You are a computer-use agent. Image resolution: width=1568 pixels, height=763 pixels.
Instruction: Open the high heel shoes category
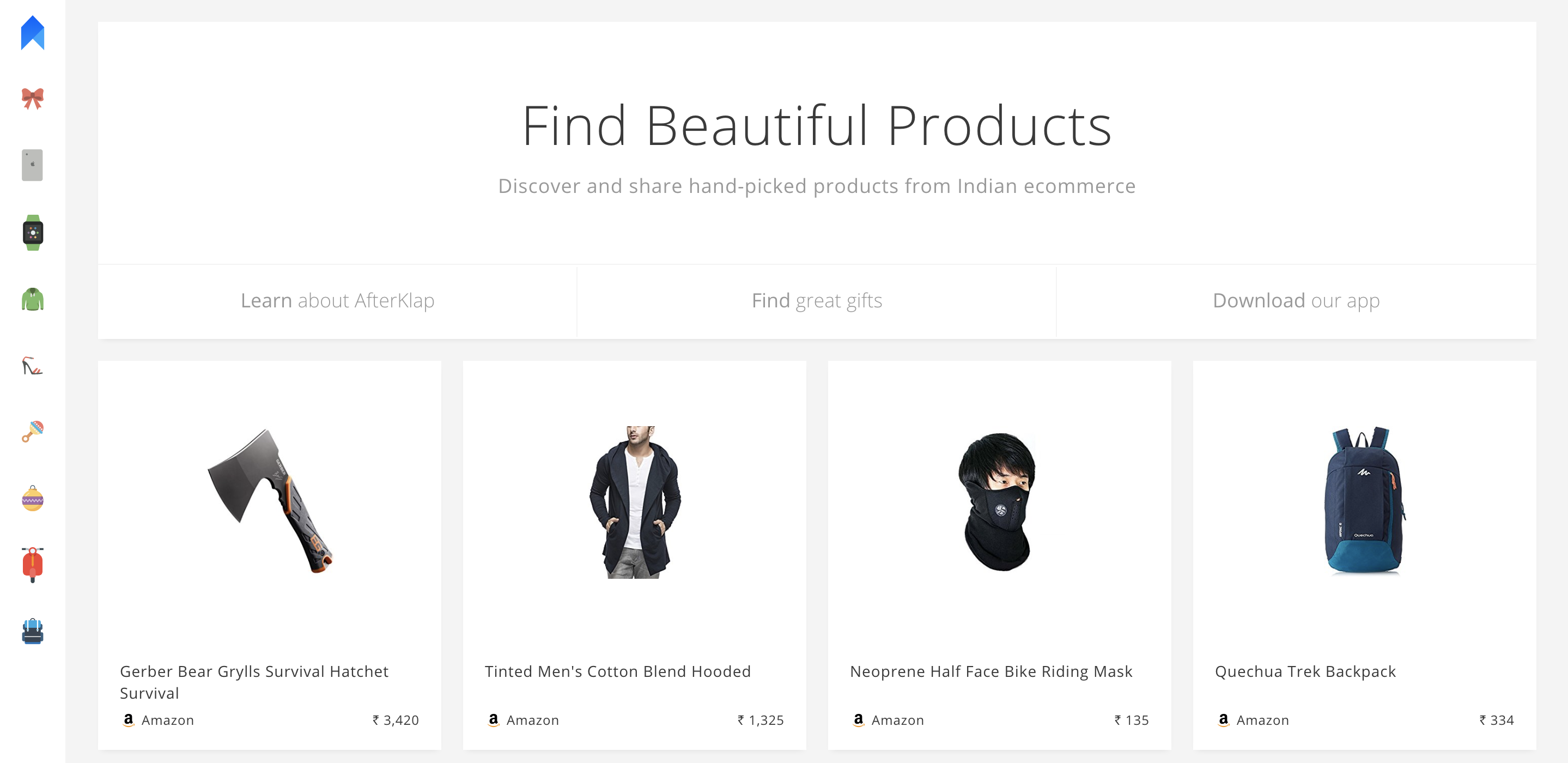tap(32, 366)
